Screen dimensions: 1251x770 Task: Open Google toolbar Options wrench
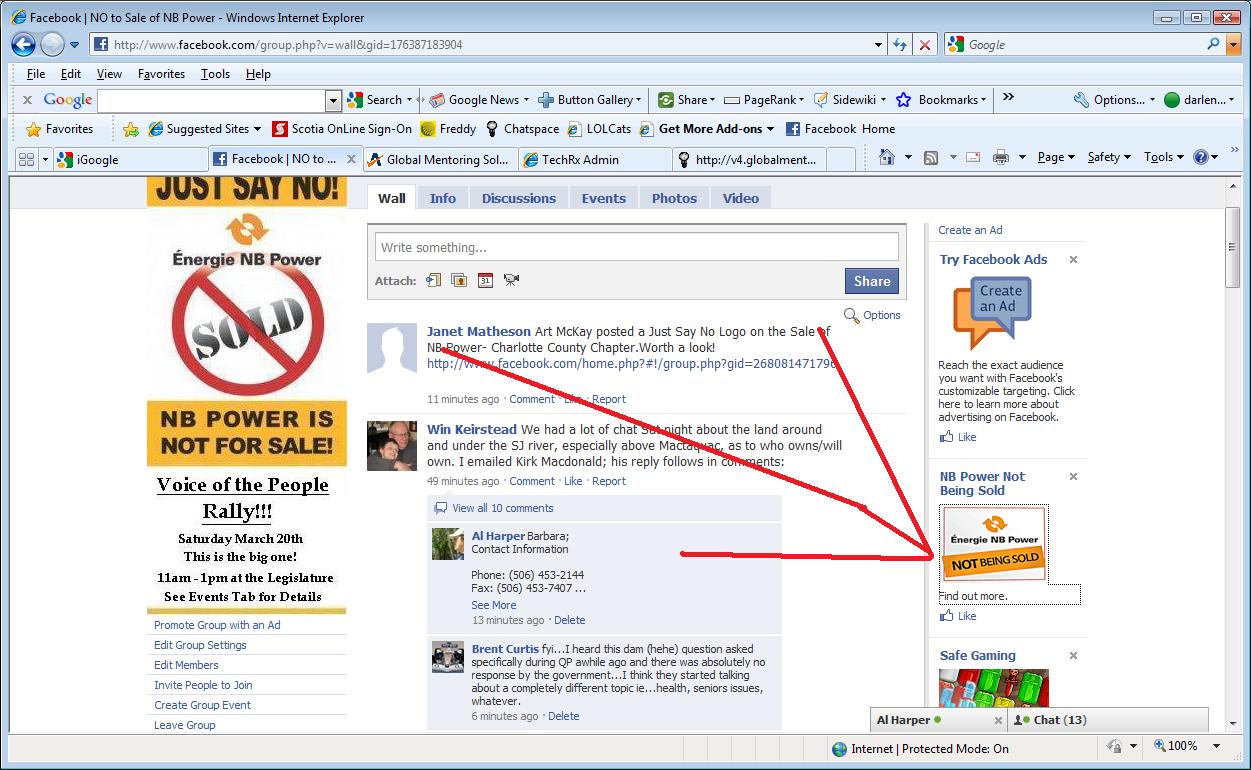1114,100
